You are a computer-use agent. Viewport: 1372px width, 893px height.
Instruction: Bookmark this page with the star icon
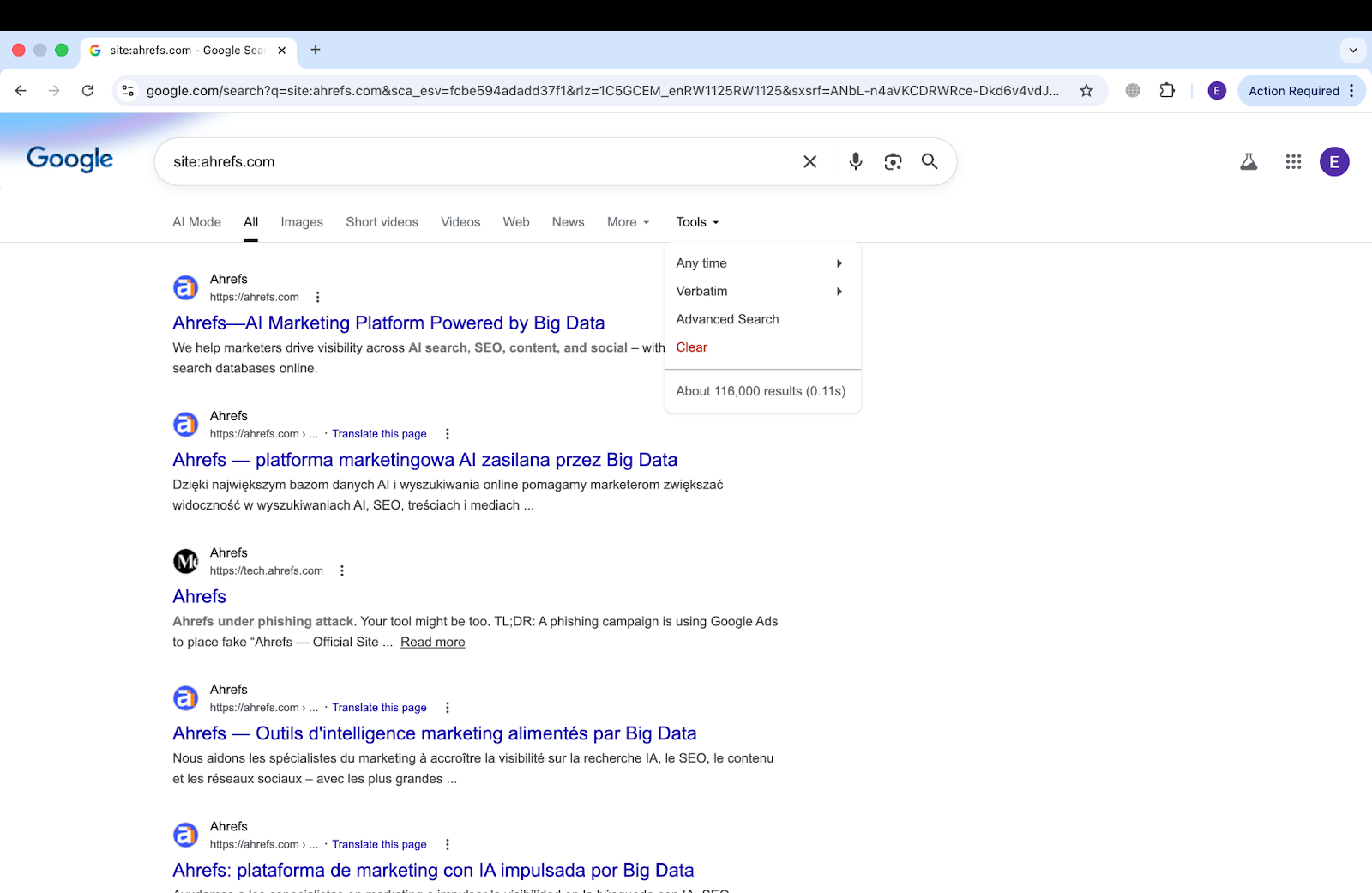(x=1086, y=90)
